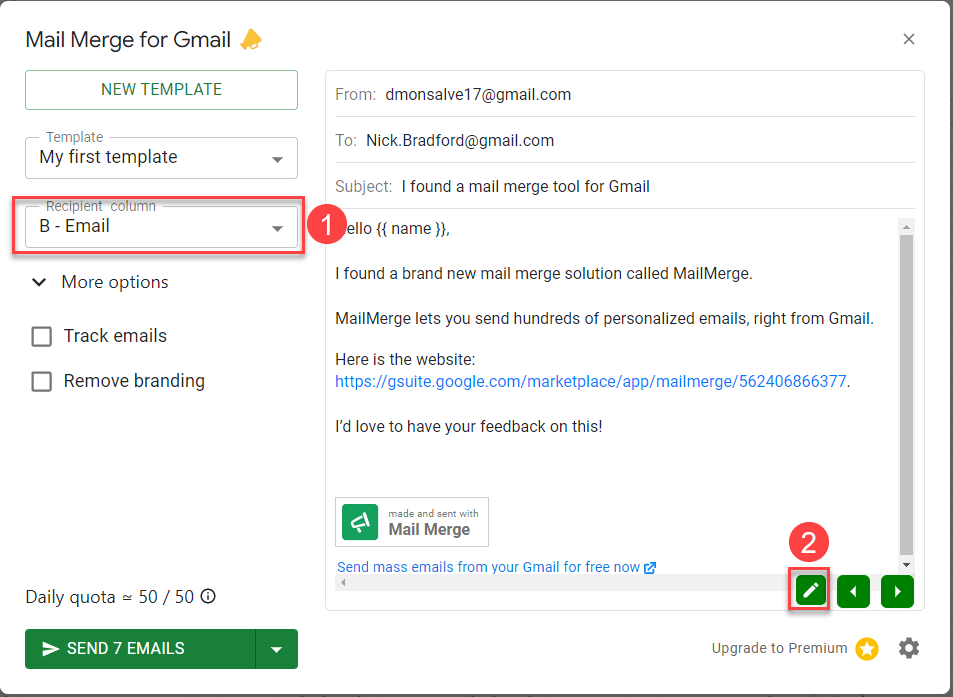Click the scroll up arrow of preview
Image resolution: width=953 pixels, height=697 pixels.
pos(906,227)
